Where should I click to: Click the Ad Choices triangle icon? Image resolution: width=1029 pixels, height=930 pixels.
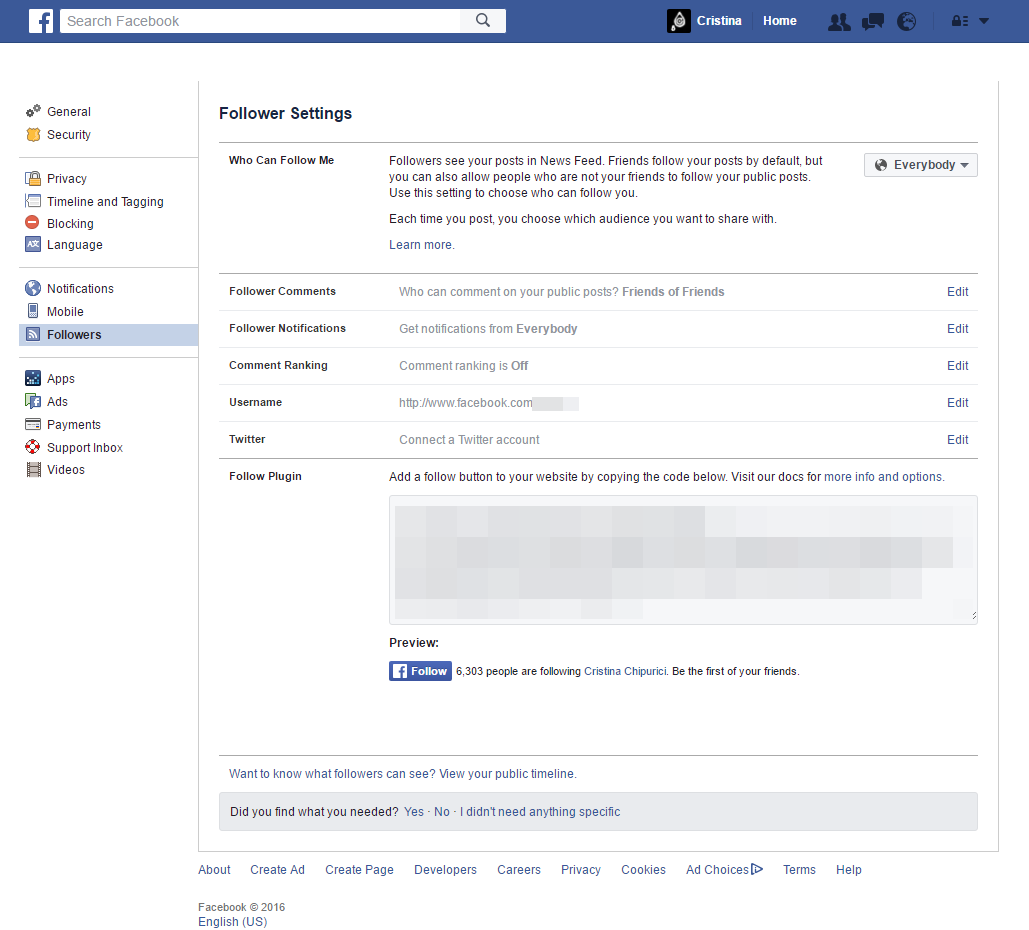[x=757, y=869]
